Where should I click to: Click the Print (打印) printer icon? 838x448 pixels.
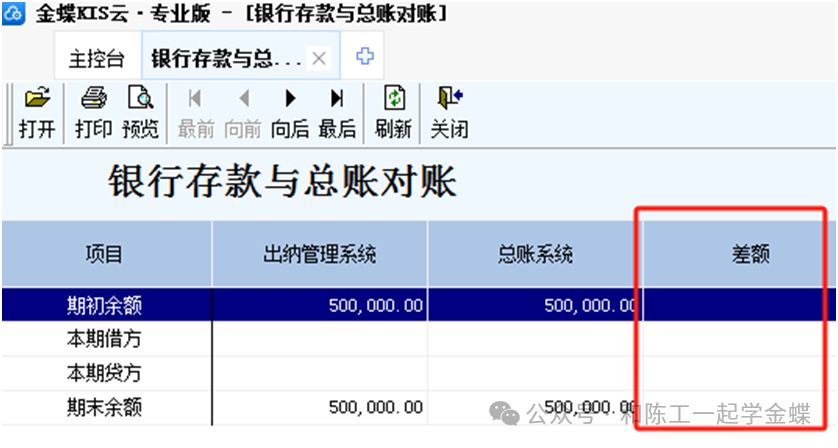click(x=93, y=99)
